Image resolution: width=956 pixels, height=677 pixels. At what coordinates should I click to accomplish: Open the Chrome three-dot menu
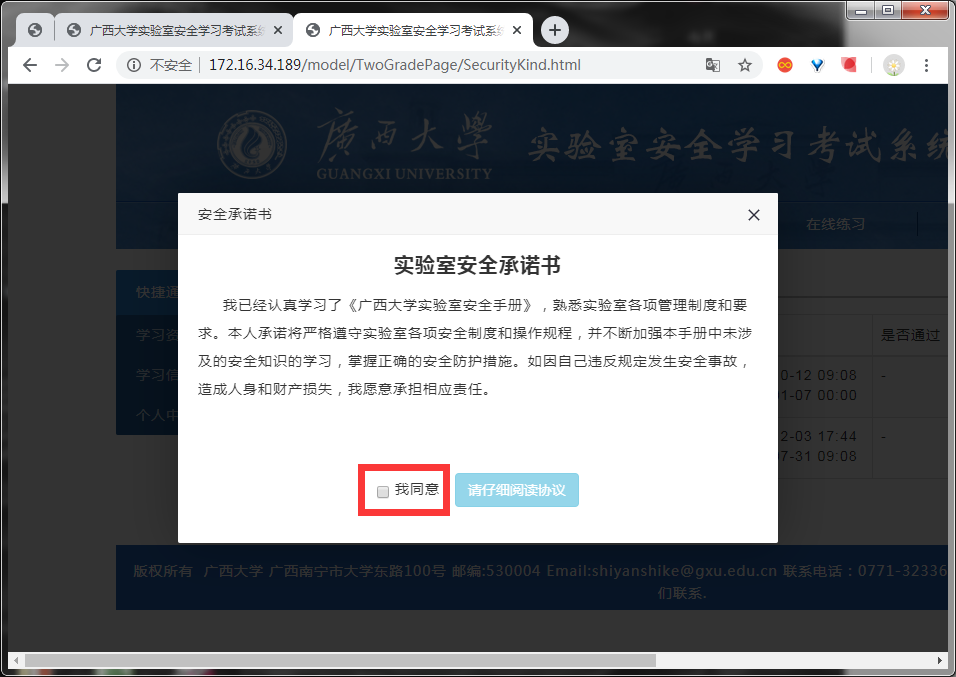pyautogui.click(x=926, y=65)
